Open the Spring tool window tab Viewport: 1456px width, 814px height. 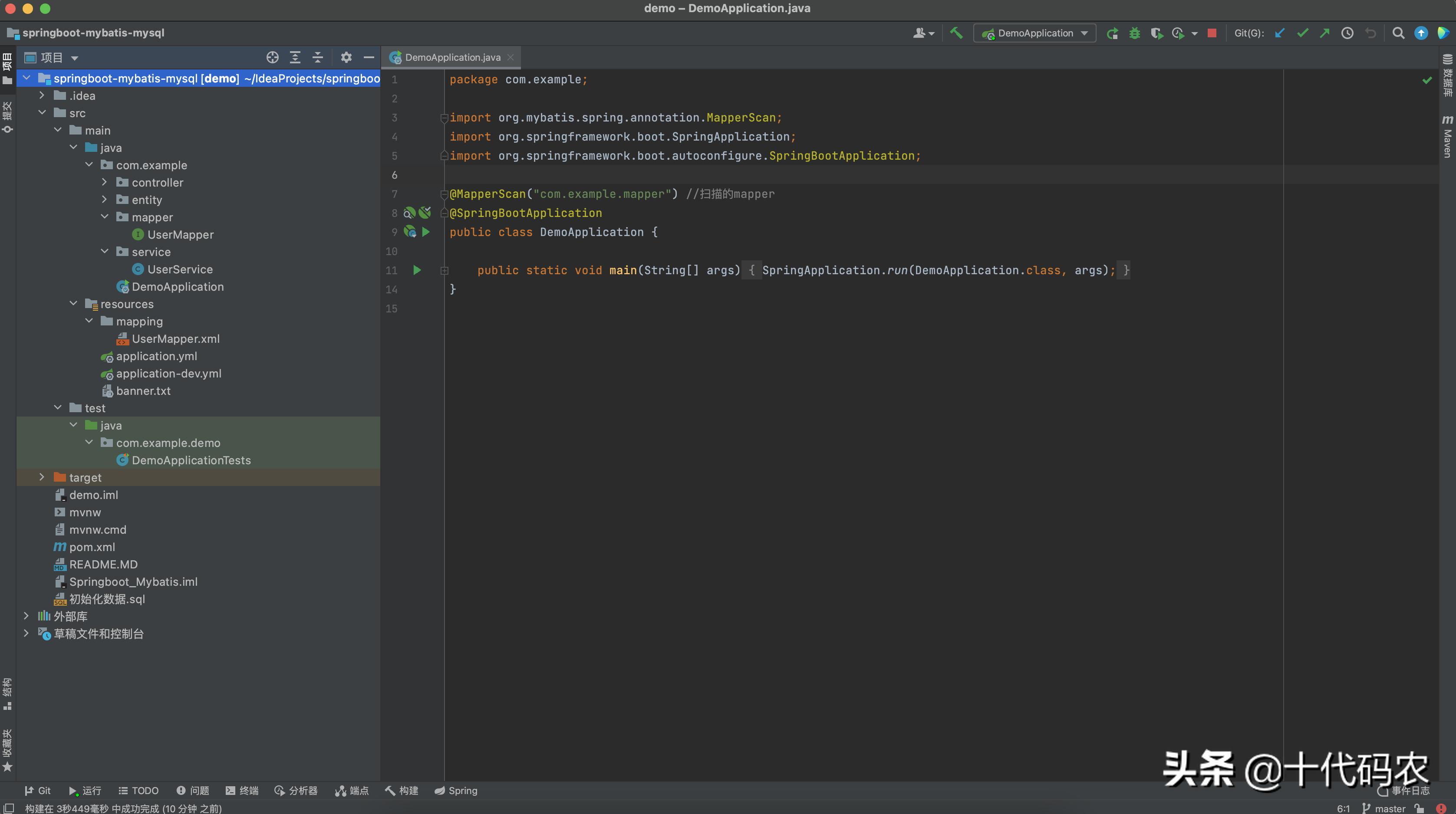point(455,790)
